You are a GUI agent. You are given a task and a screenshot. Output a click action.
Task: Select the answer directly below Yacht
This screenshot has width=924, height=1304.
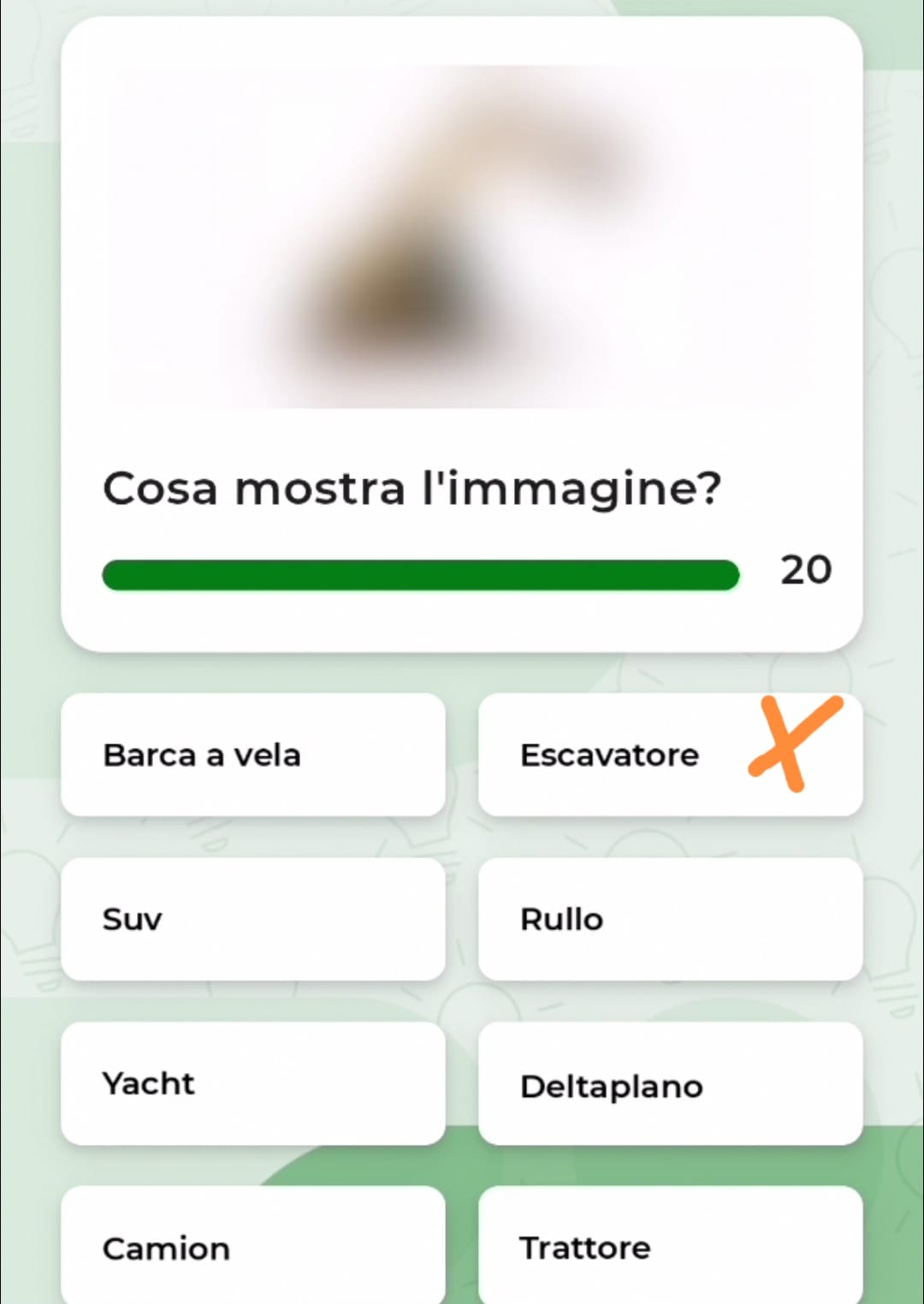[253, 1248]
